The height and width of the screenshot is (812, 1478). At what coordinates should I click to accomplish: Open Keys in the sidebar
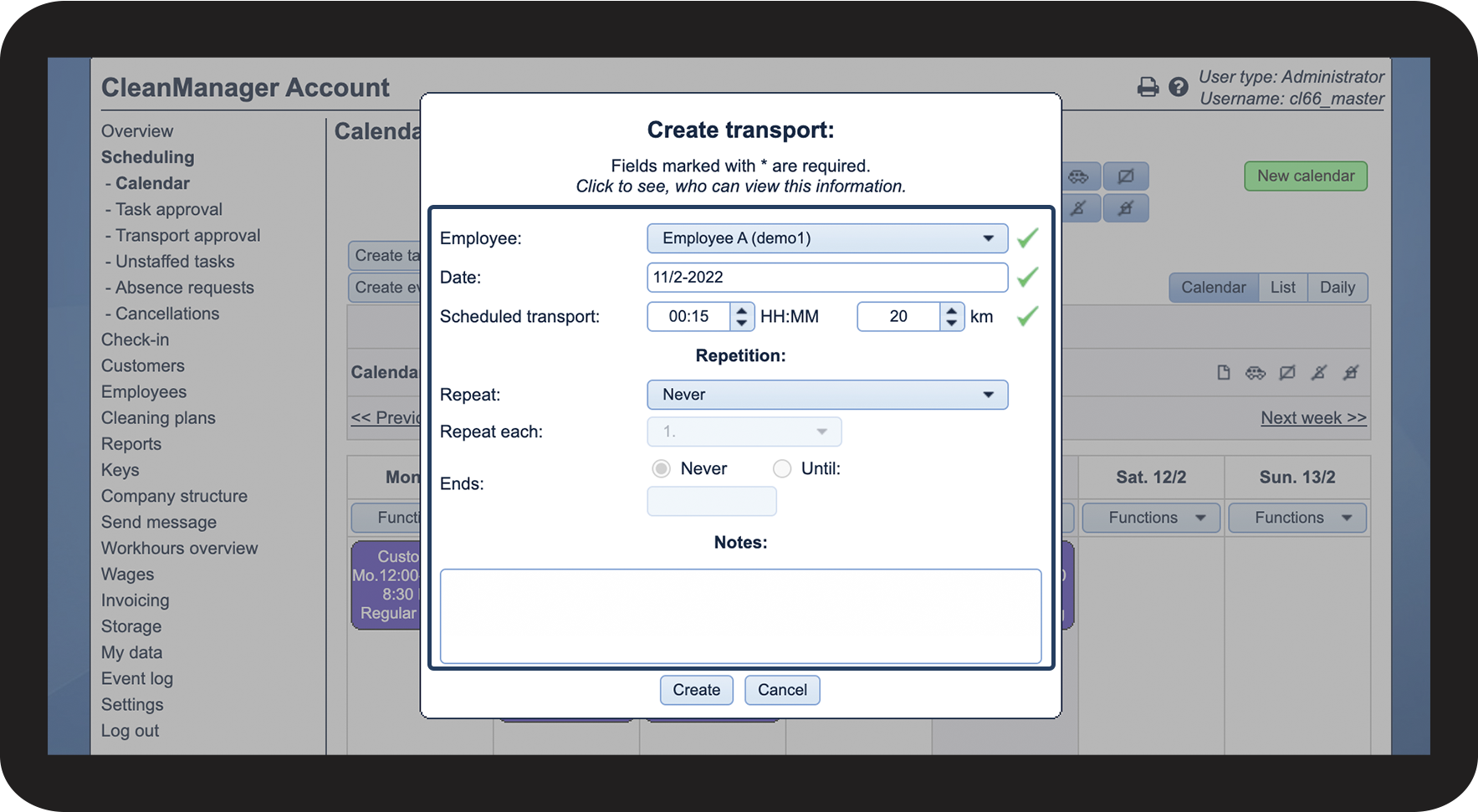tap(120, 470)
